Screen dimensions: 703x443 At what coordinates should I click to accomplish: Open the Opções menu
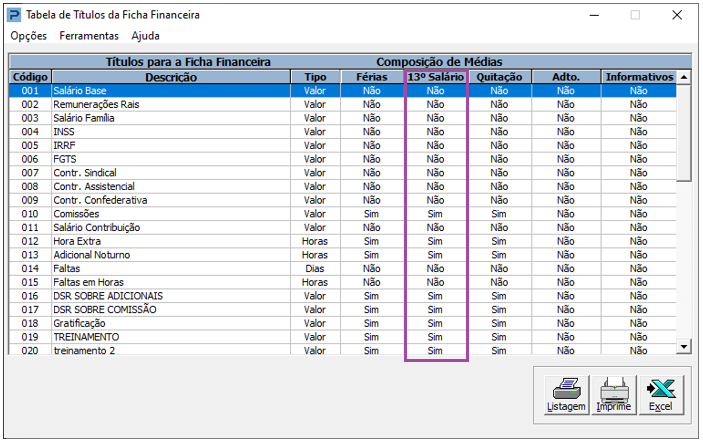click(29, 36)
